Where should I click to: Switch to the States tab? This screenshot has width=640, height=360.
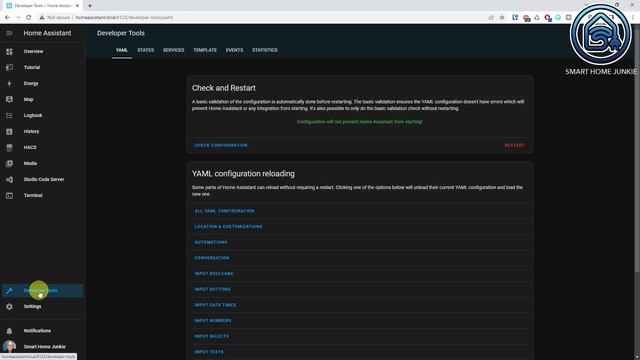(146, 50)
